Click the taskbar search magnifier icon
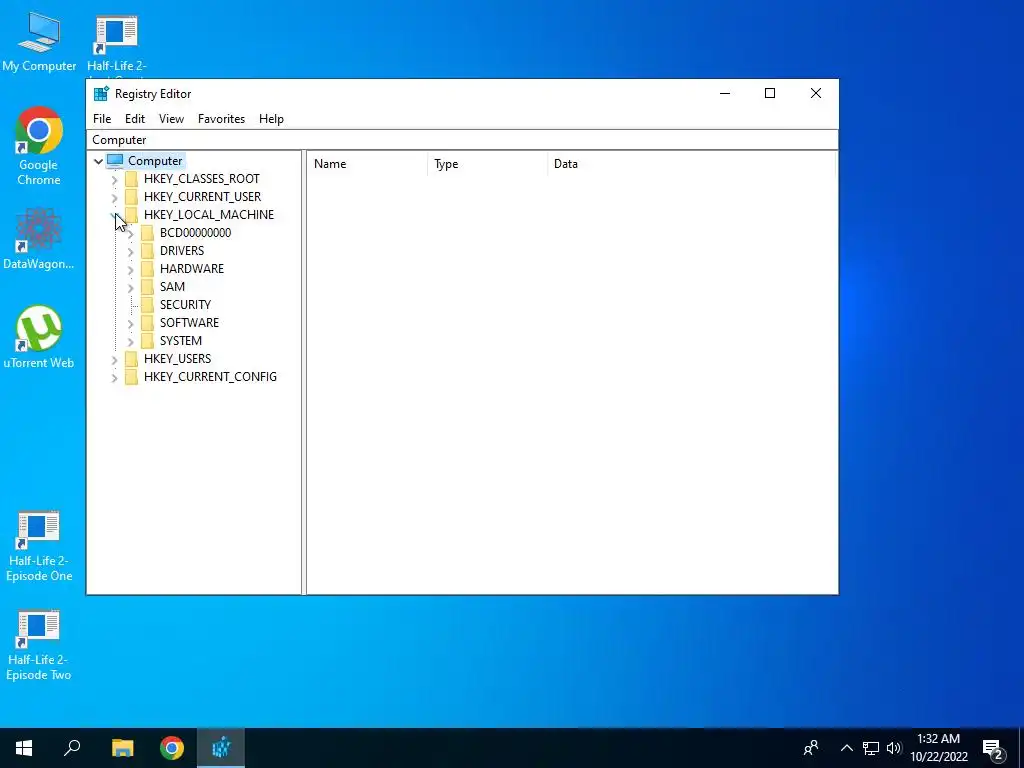This screenshot has height=768, width=1024. 72,748
